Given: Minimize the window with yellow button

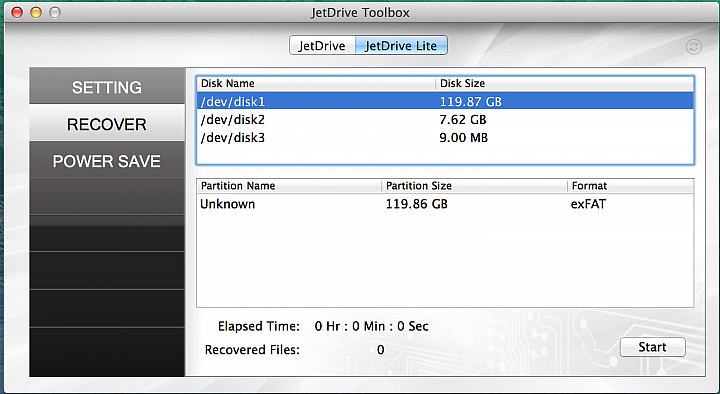Looking at the screenshot, I should click(36, 12).
